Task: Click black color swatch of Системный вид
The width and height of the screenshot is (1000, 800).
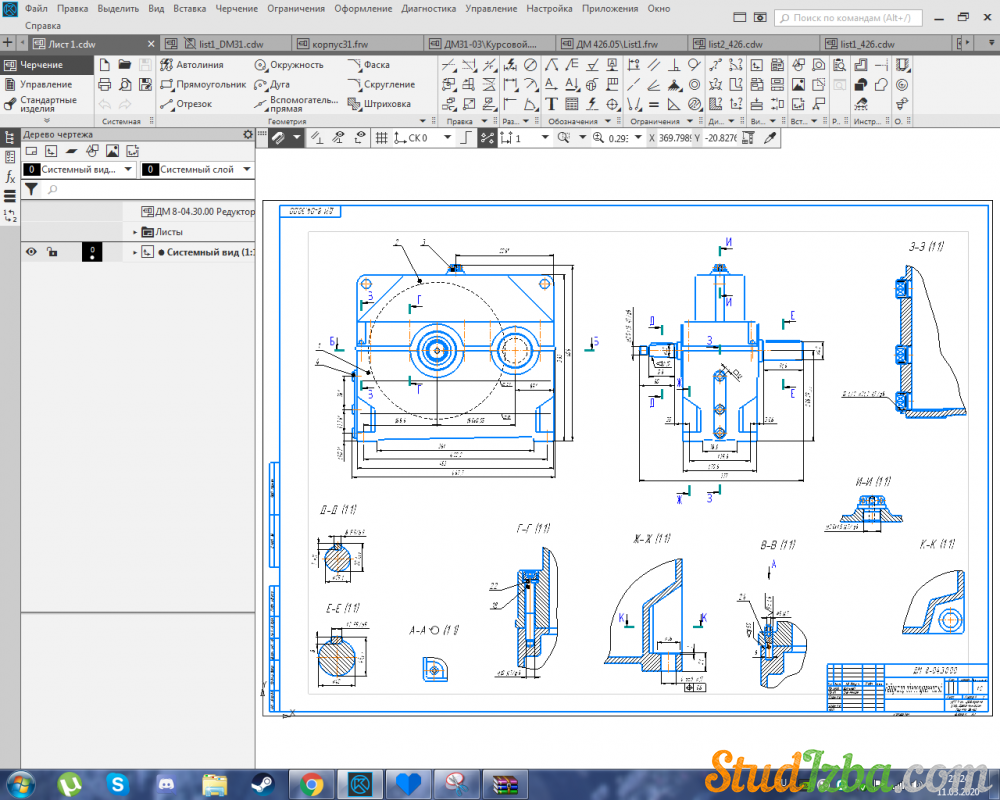Action: 92,252
